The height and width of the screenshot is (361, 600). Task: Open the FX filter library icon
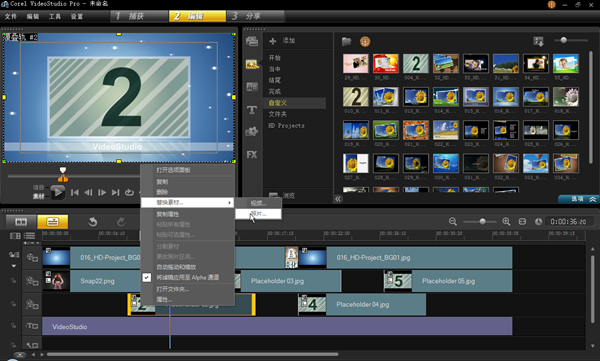[252, 155]
